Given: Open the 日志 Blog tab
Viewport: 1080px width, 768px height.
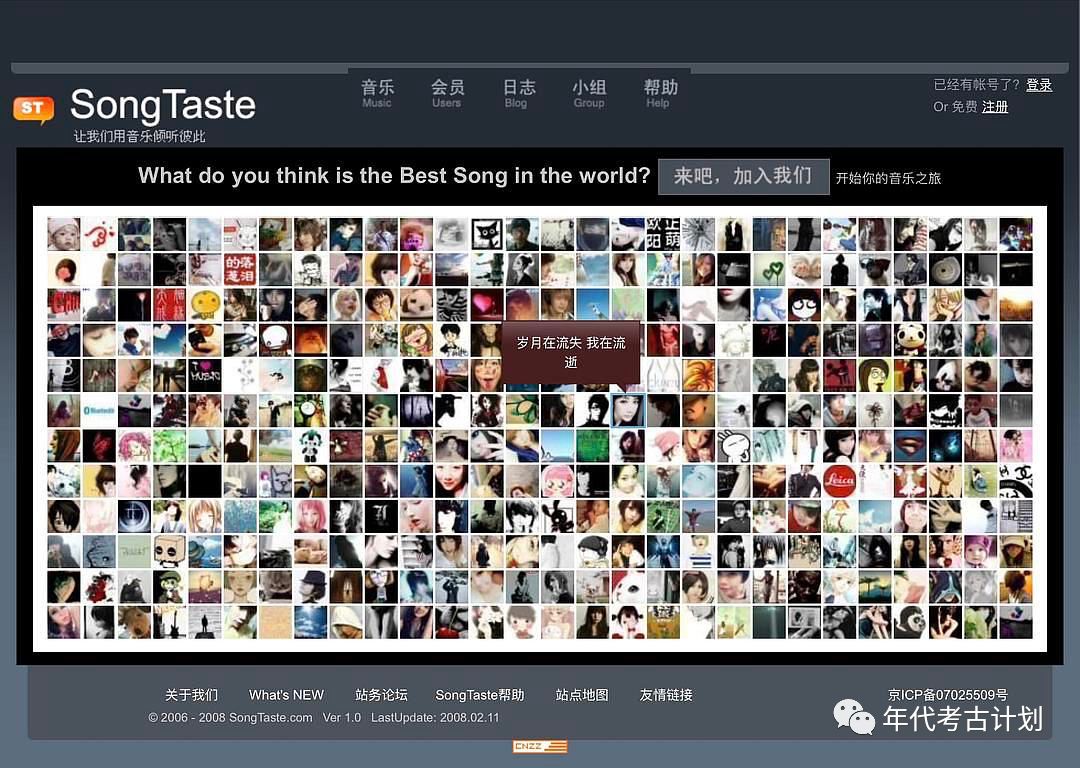Looking at the screenshot, I should coord(518,93).
